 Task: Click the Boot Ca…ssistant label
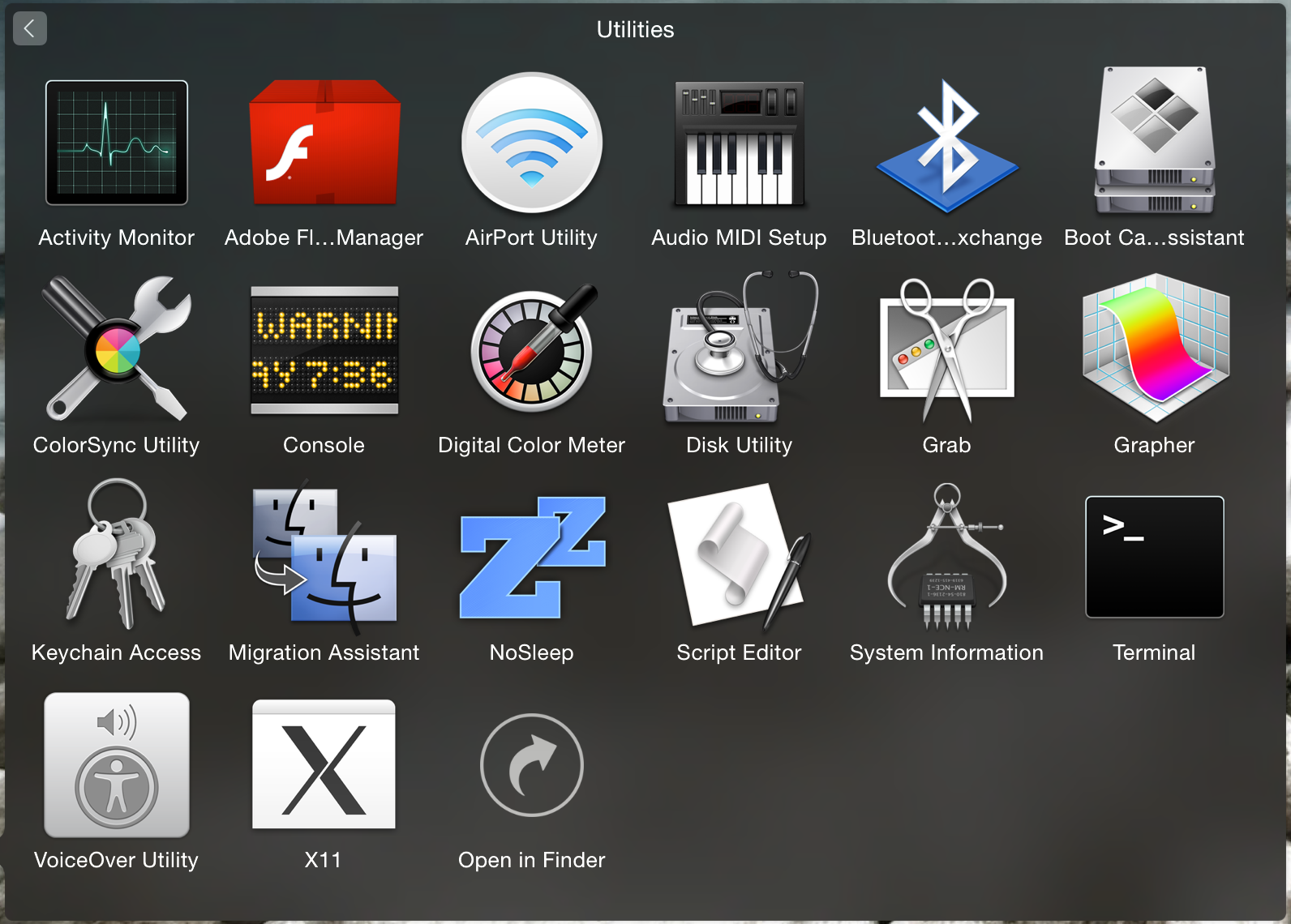1155,237
